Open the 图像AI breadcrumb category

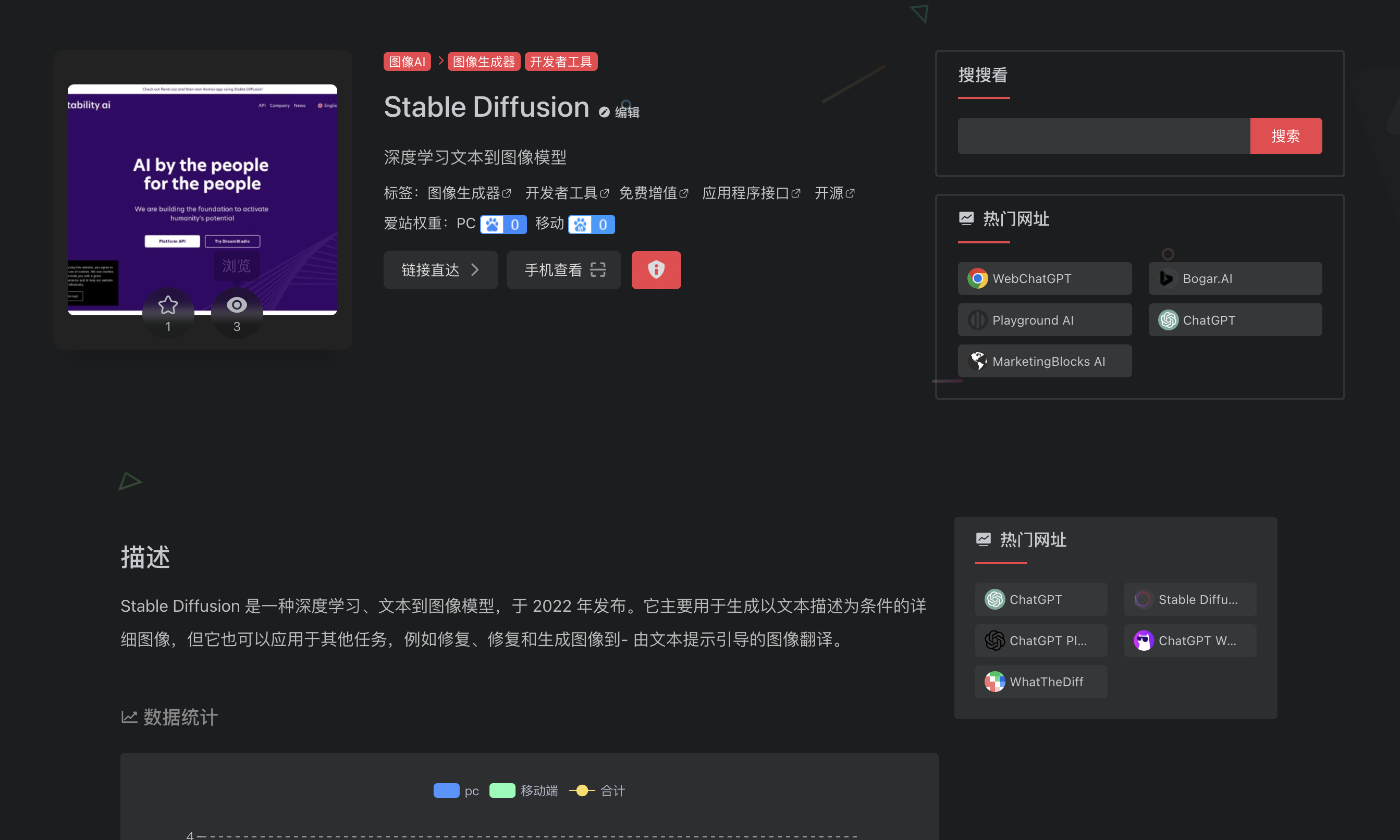[407, 61]
